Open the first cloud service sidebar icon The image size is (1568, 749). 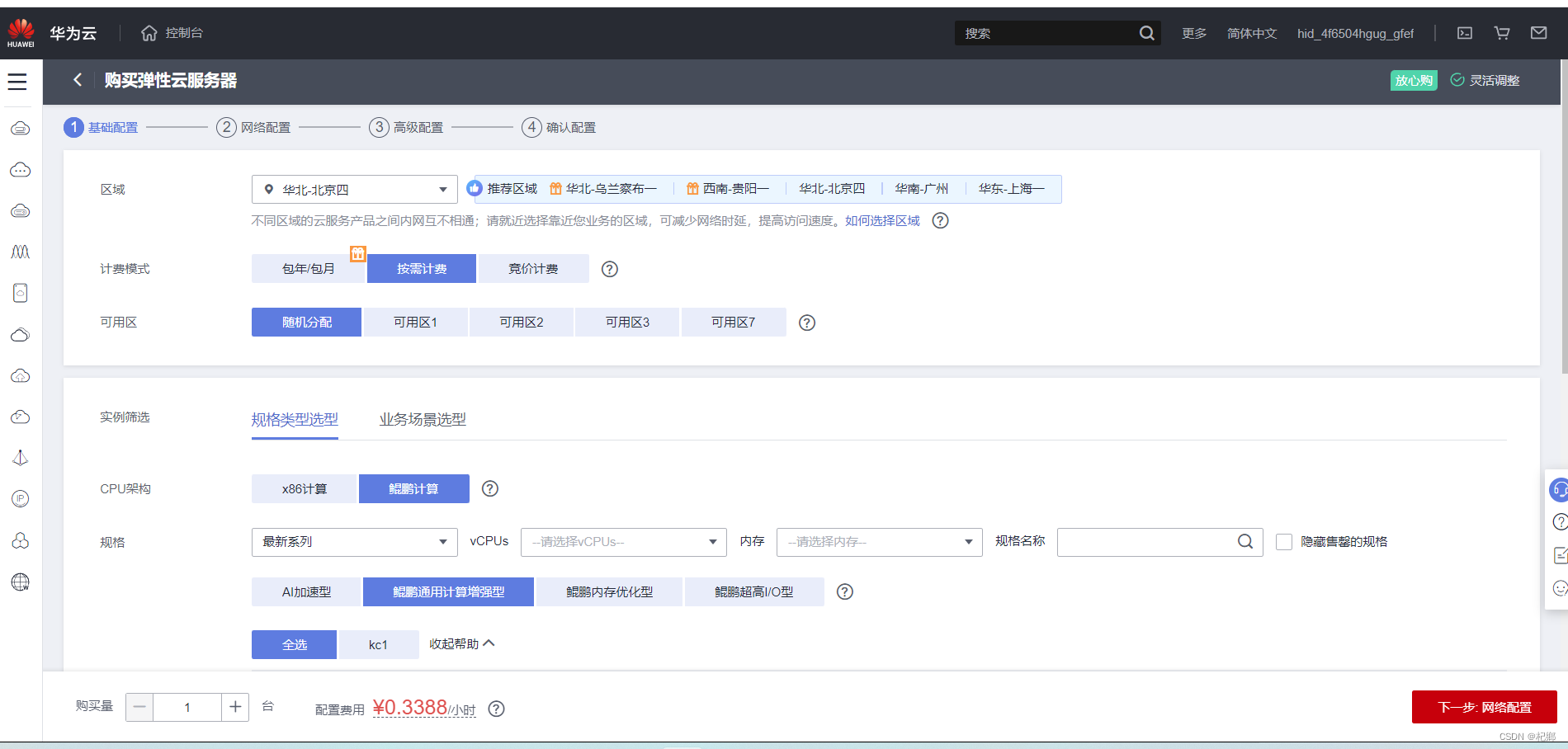pos(21,128)
